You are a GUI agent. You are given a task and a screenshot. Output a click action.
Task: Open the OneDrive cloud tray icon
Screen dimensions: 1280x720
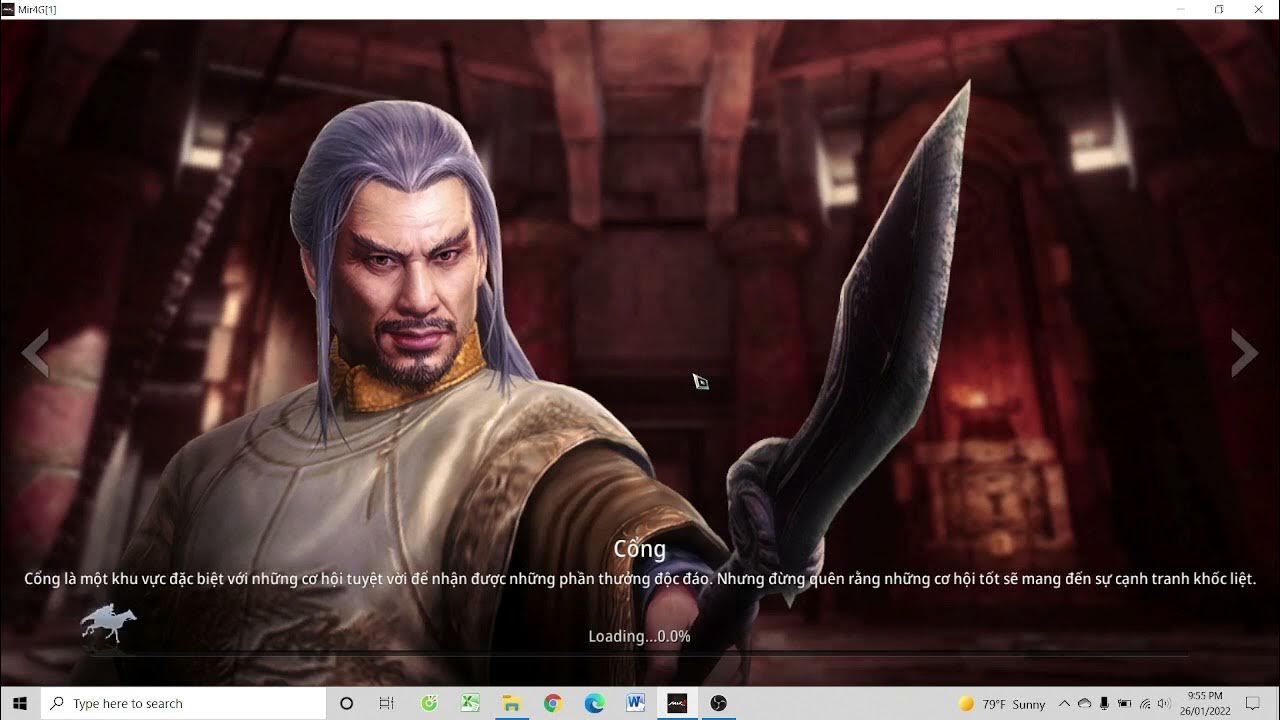(1085, 704)
